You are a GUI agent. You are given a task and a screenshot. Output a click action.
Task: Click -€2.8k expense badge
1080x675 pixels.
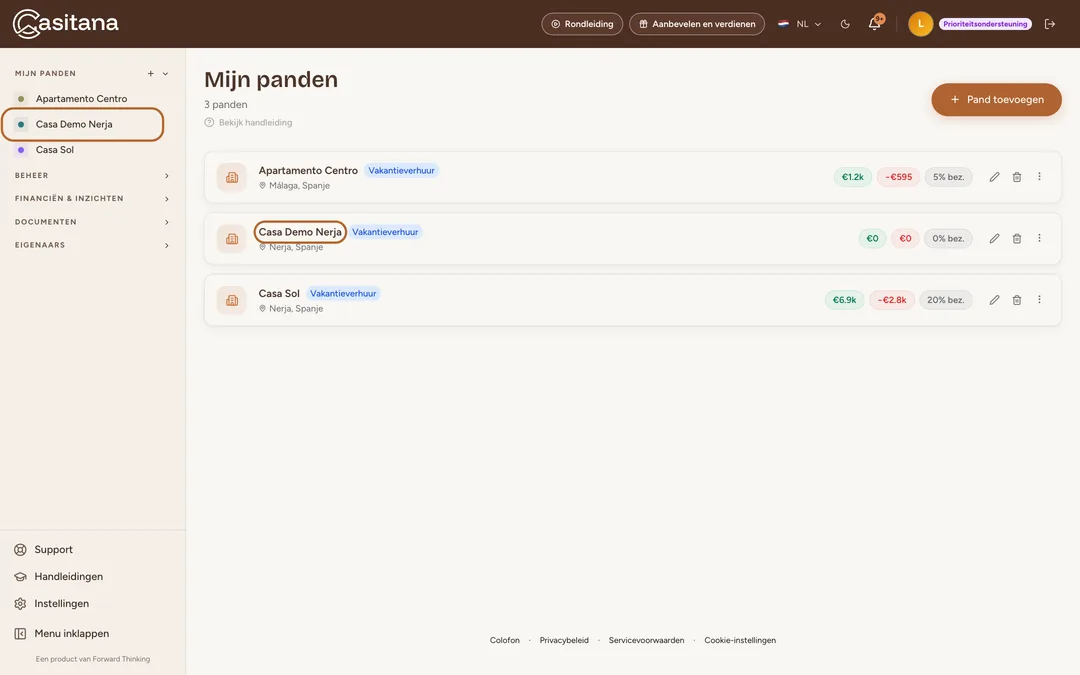tap(892, 300)
